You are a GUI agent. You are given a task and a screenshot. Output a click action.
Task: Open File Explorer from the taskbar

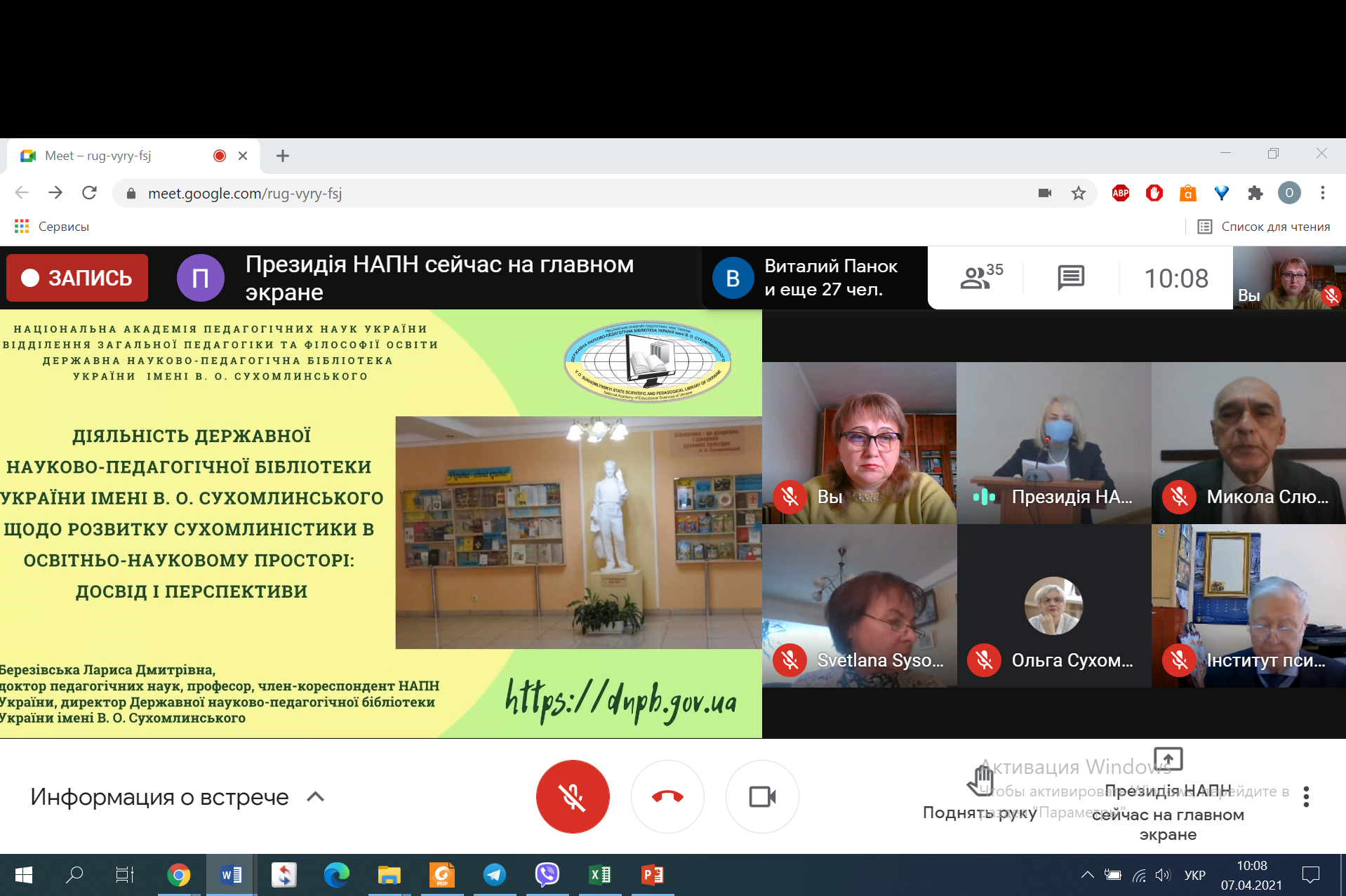(x=389, y=875)
